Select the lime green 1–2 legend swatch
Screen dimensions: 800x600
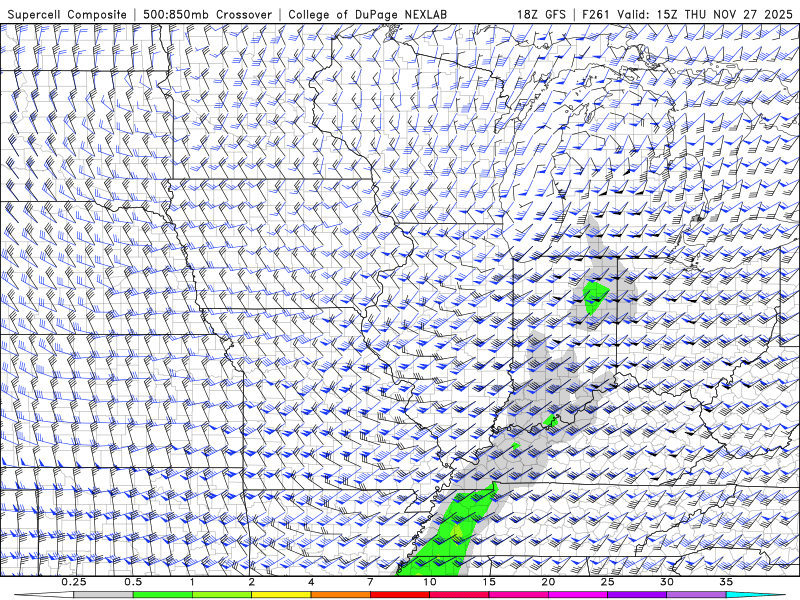point(221,595)
